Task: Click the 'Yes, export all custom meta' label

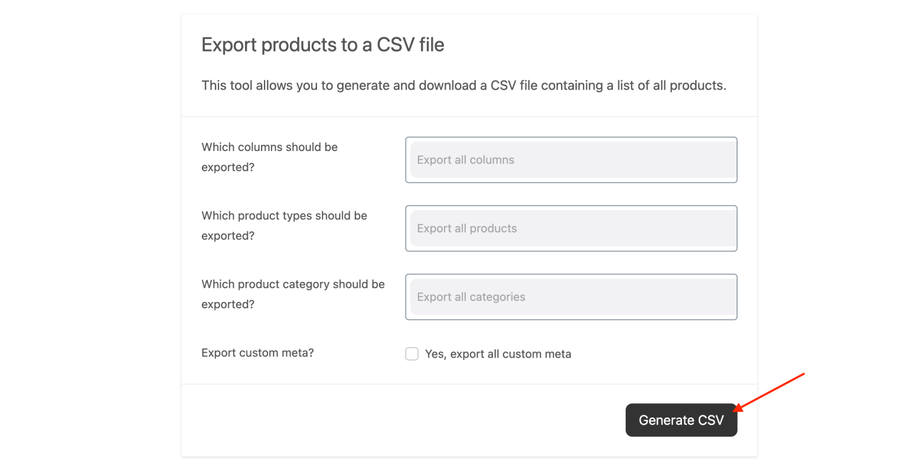Action: [498, 354]
